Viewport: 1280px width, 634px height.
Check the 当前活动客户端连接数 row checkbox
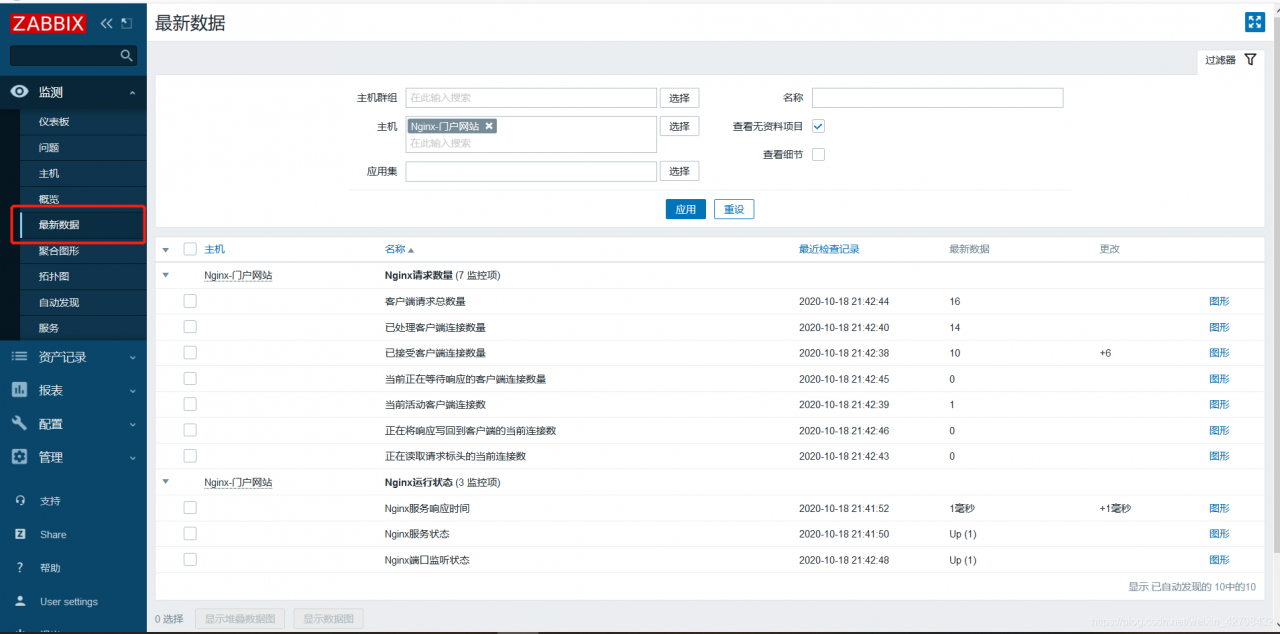pyautogui.click(x=190, y=404)
